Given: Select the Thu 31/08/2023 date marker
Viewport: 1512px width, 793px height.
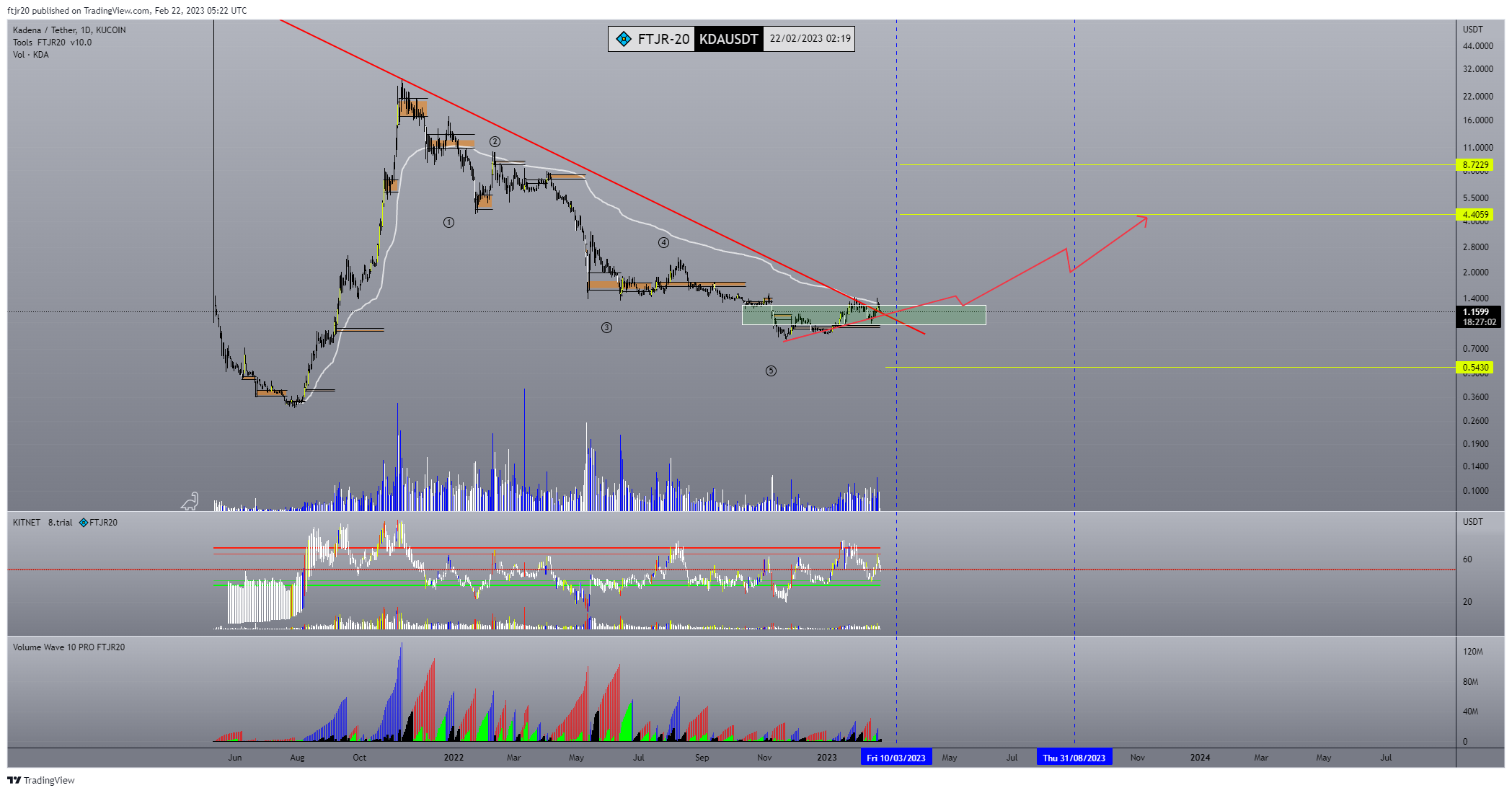Looking at the screenshot, I should point(1074,758).
